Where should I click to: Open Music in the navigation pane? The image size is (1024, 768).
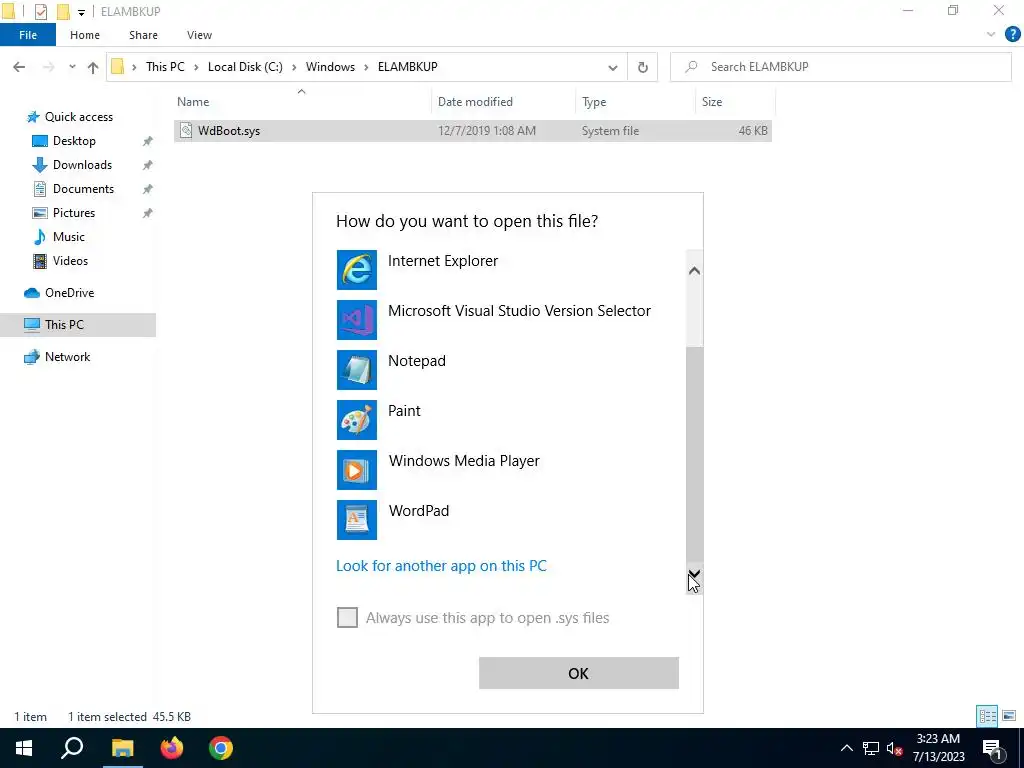coord(68,237)
